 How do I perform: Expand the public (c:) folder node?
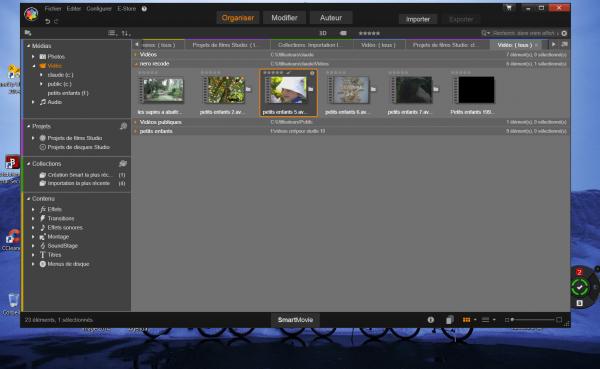(42, 84)
